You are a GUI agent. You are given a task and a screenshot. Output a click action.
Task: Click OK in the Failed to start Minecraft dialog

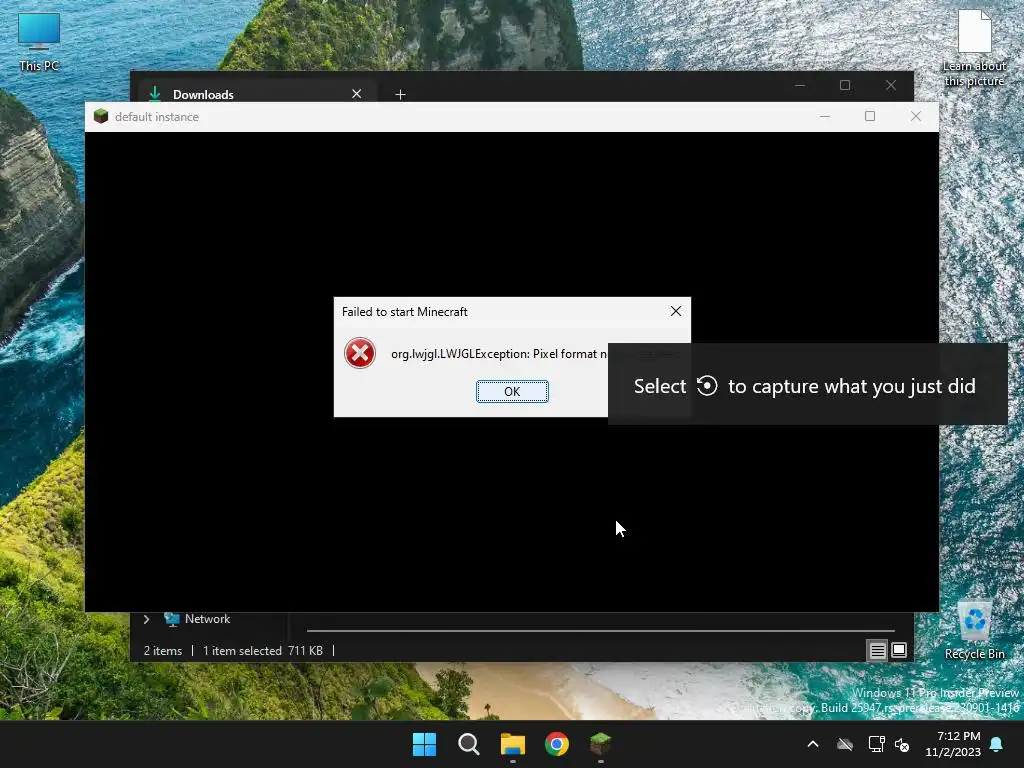click(x=512, y=391)
